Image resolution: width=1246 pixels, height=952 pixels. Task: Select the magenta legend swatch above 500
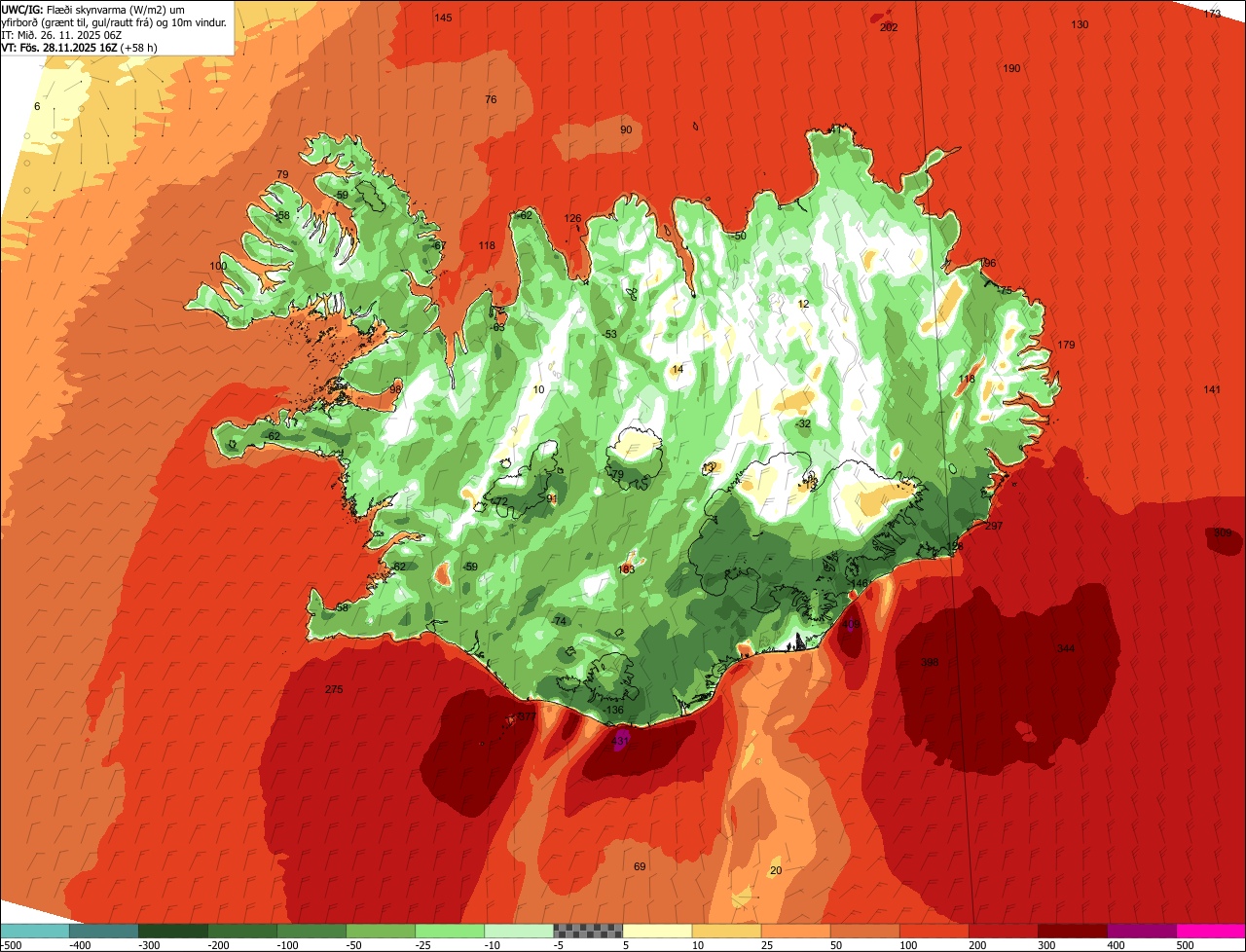(1211, 931)
